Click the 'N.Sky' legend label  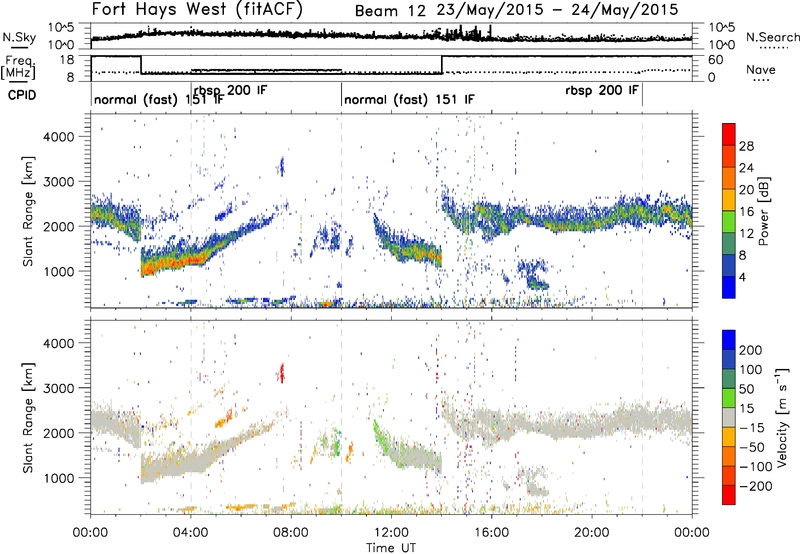tap(19, 37)
